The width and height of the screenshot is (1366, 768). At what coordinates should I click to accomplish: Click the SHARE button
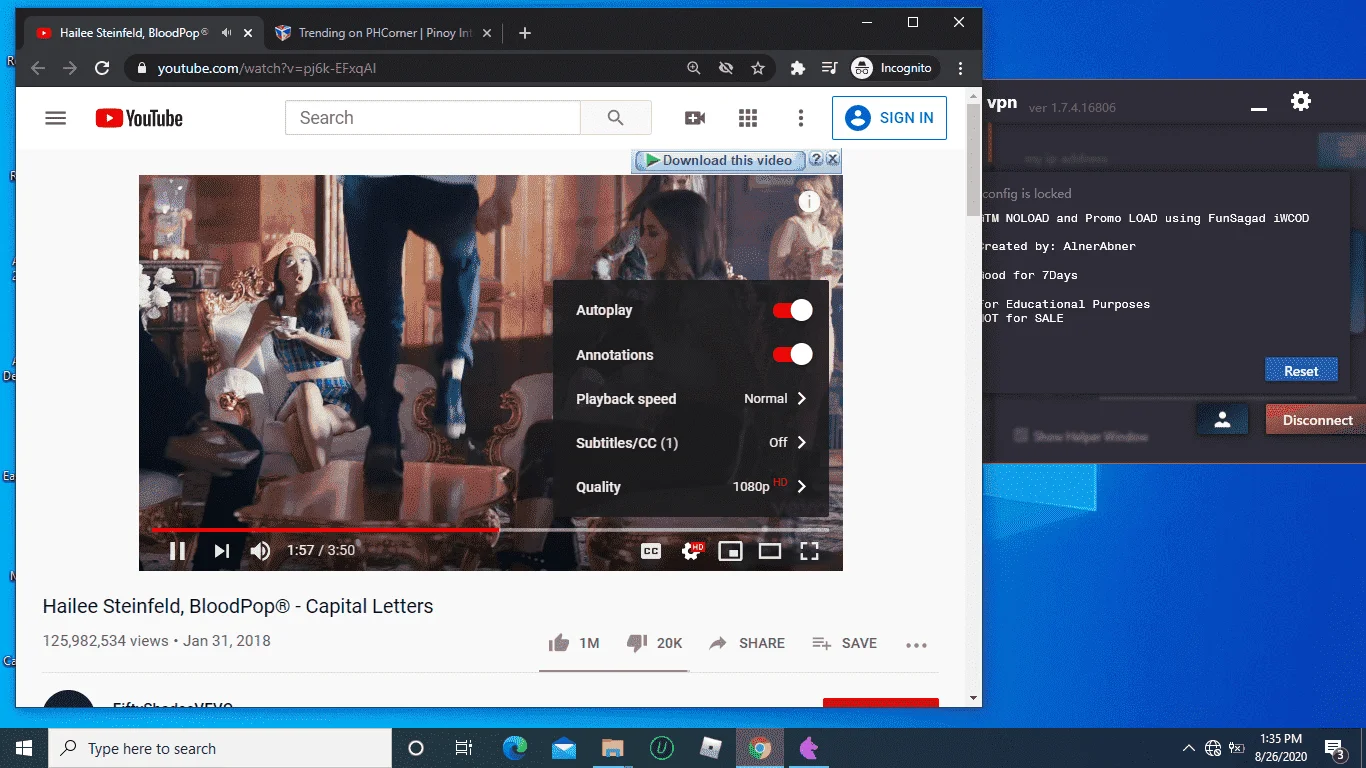(747, 643)
